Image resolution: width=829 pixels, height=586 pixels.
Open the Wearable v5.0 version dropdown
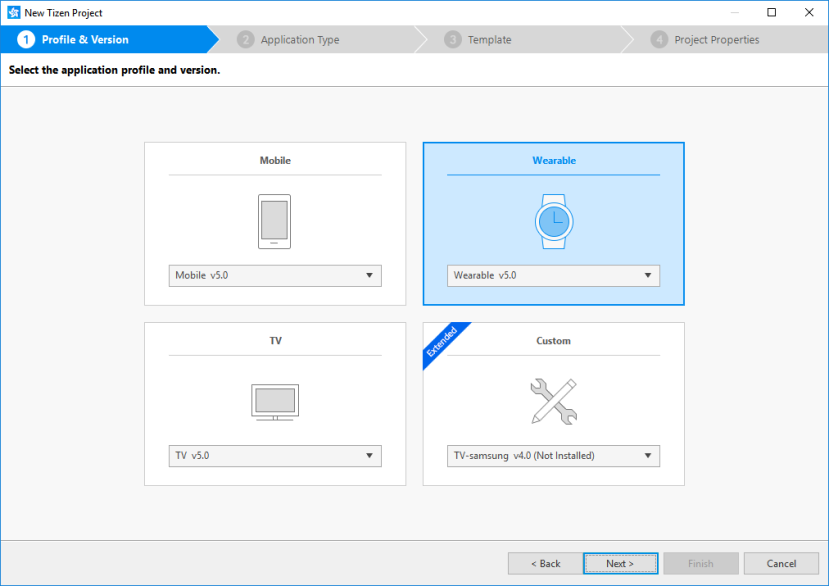(x=553, y=275)
